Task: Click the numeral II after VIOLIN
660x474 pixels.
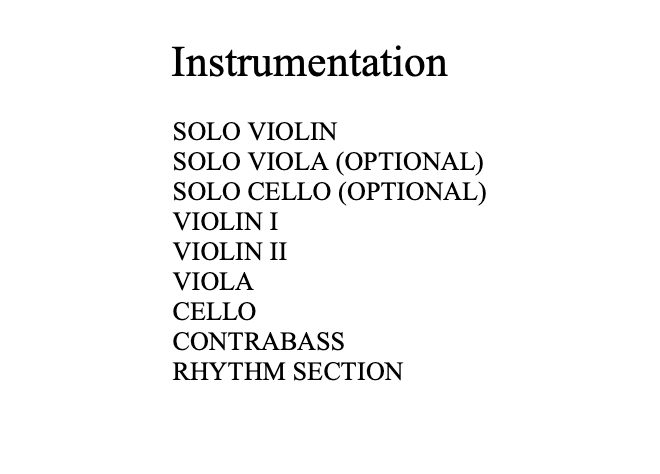Action: click(x=277, y=251)
